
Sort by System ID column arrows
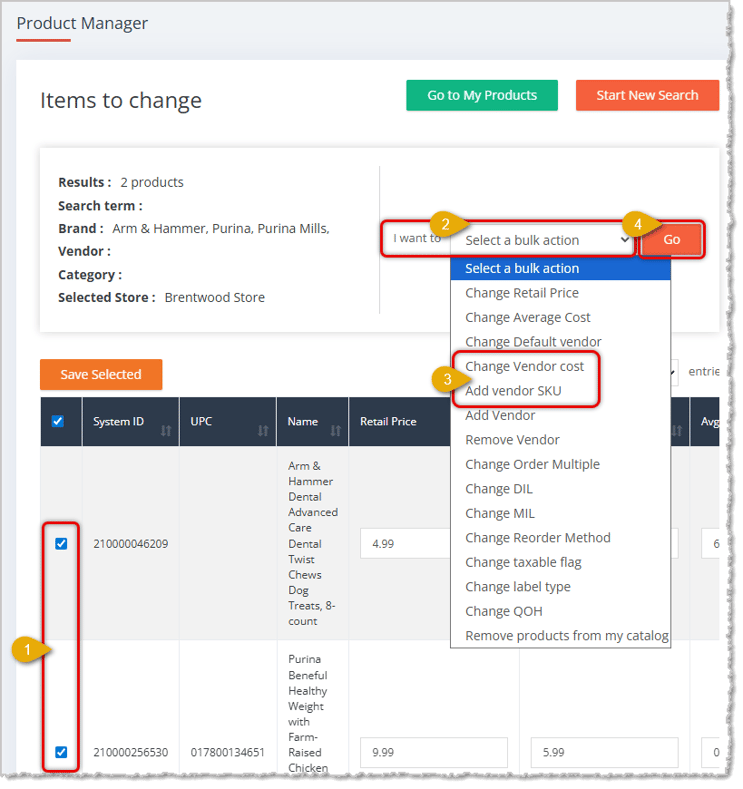(x=166, y=430)
